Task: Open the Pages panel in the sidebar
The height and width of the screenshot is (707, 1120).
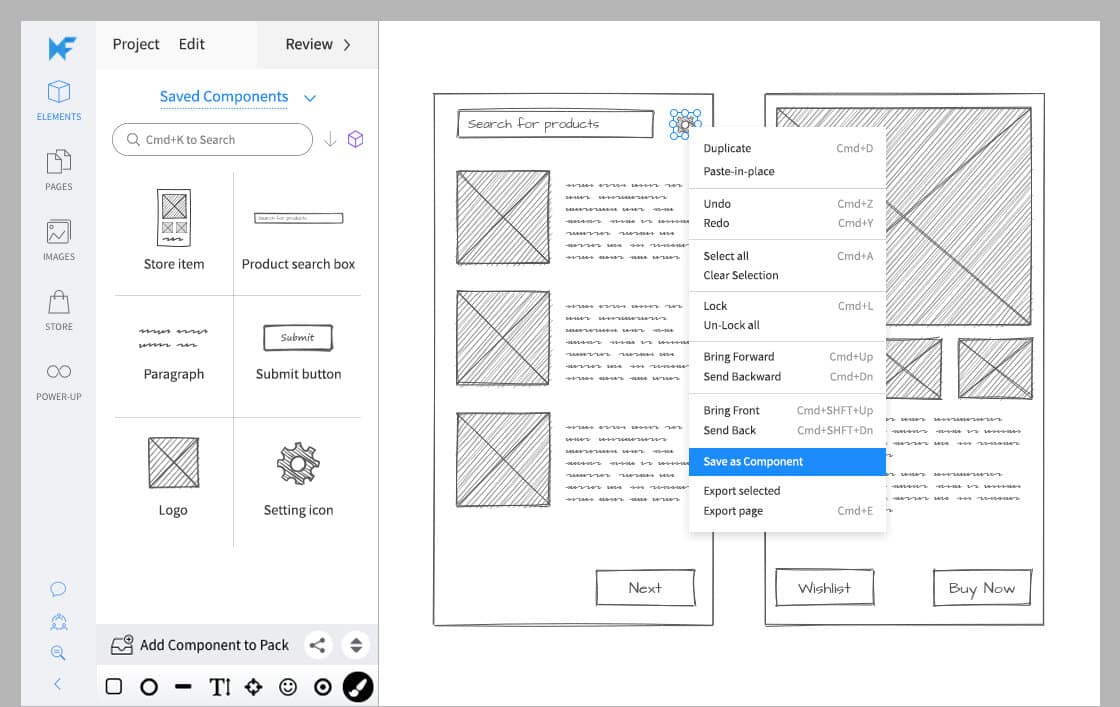Action: [x=58, y=163]
